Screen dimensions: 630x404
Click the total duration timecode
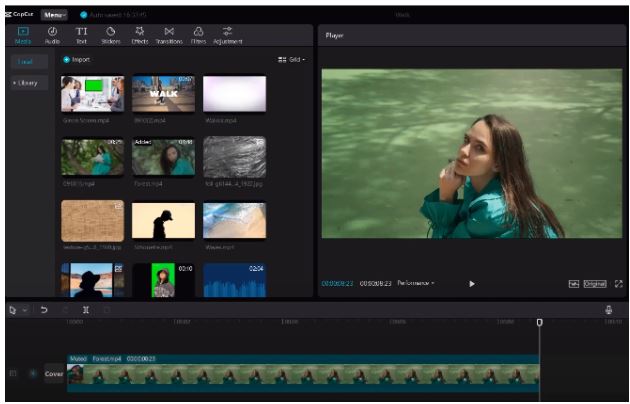(x=375, y=284)
